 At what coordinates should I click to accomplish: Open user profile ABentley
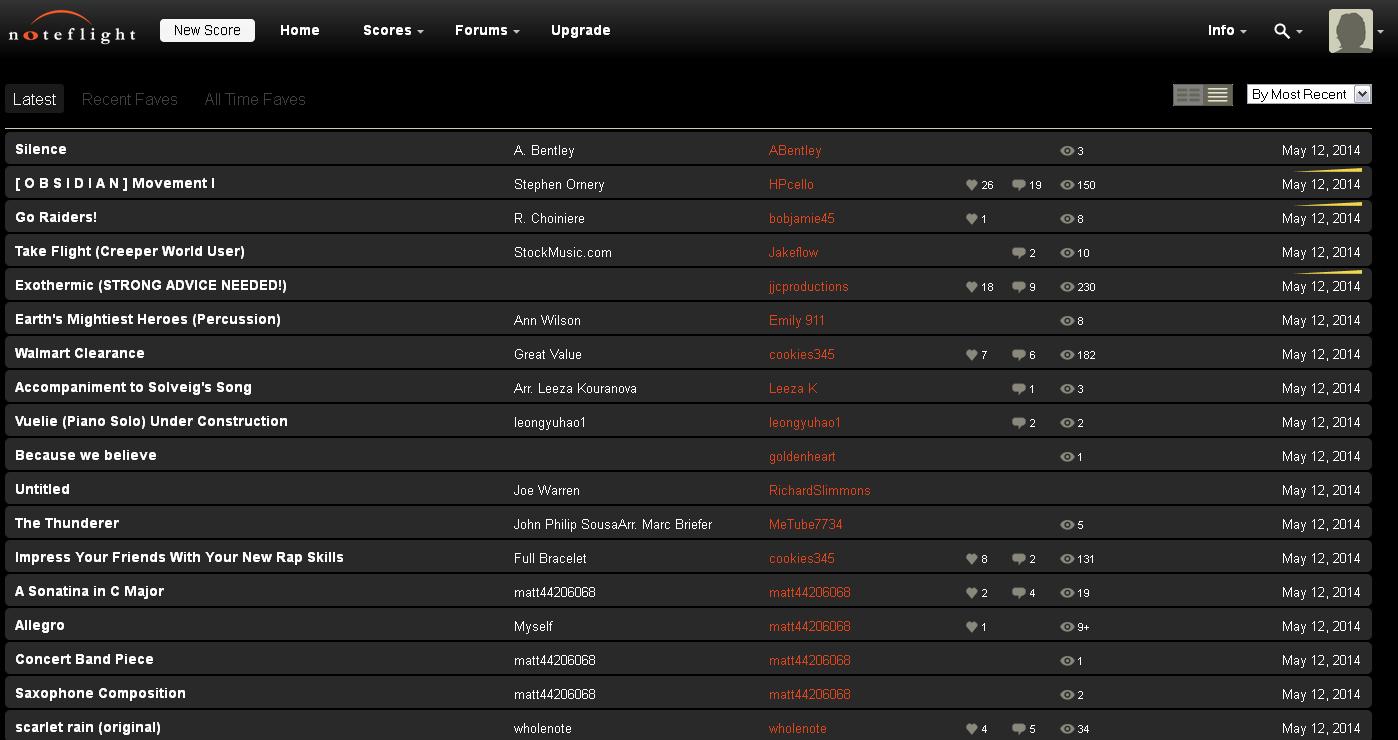[795, 151]
